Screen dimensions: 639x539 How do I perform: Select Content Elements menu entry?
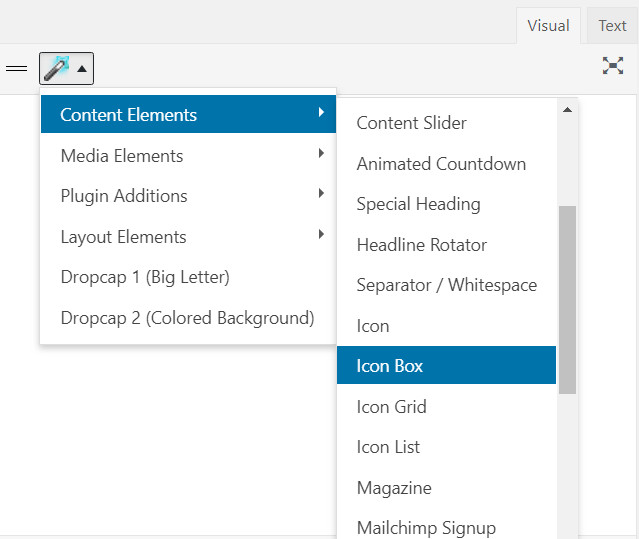188,114
